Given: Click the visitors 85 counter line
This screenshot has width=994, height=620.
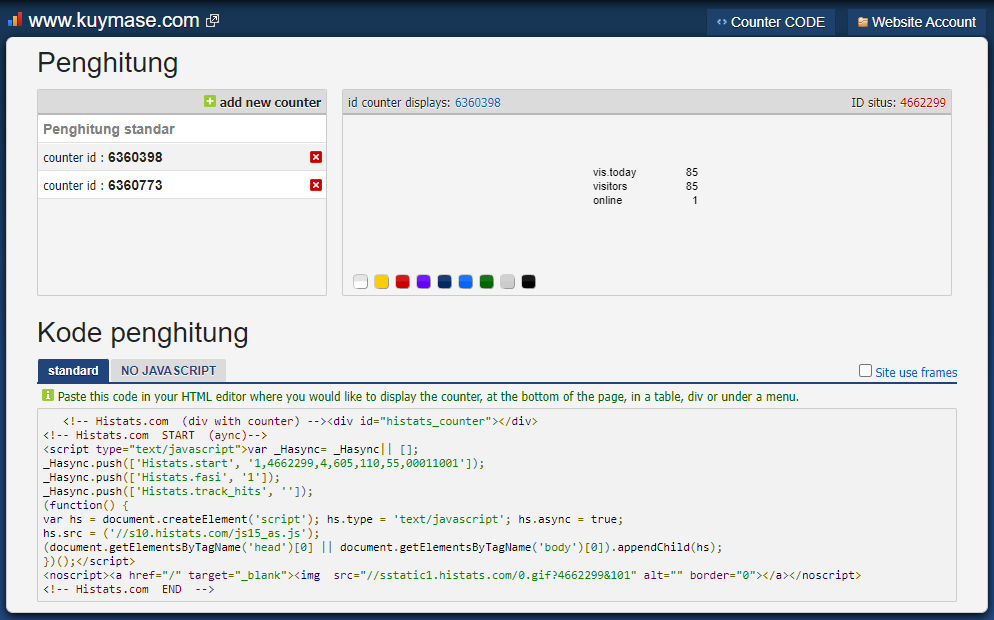Looking at the screenshot, I should [x=645, y=186].
